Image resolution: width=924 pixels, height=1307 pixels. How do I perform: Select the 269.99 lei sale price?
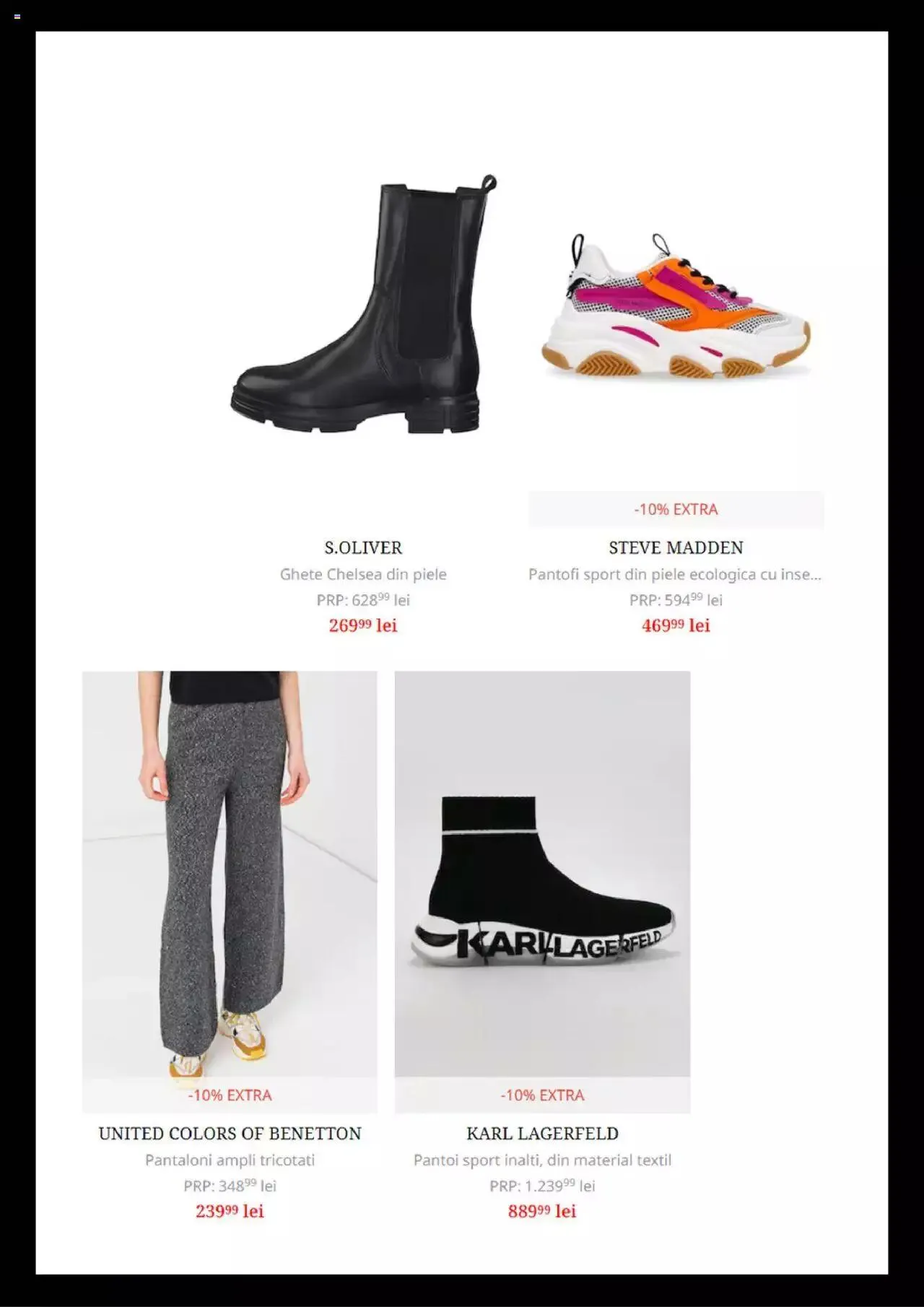(363, 625)
